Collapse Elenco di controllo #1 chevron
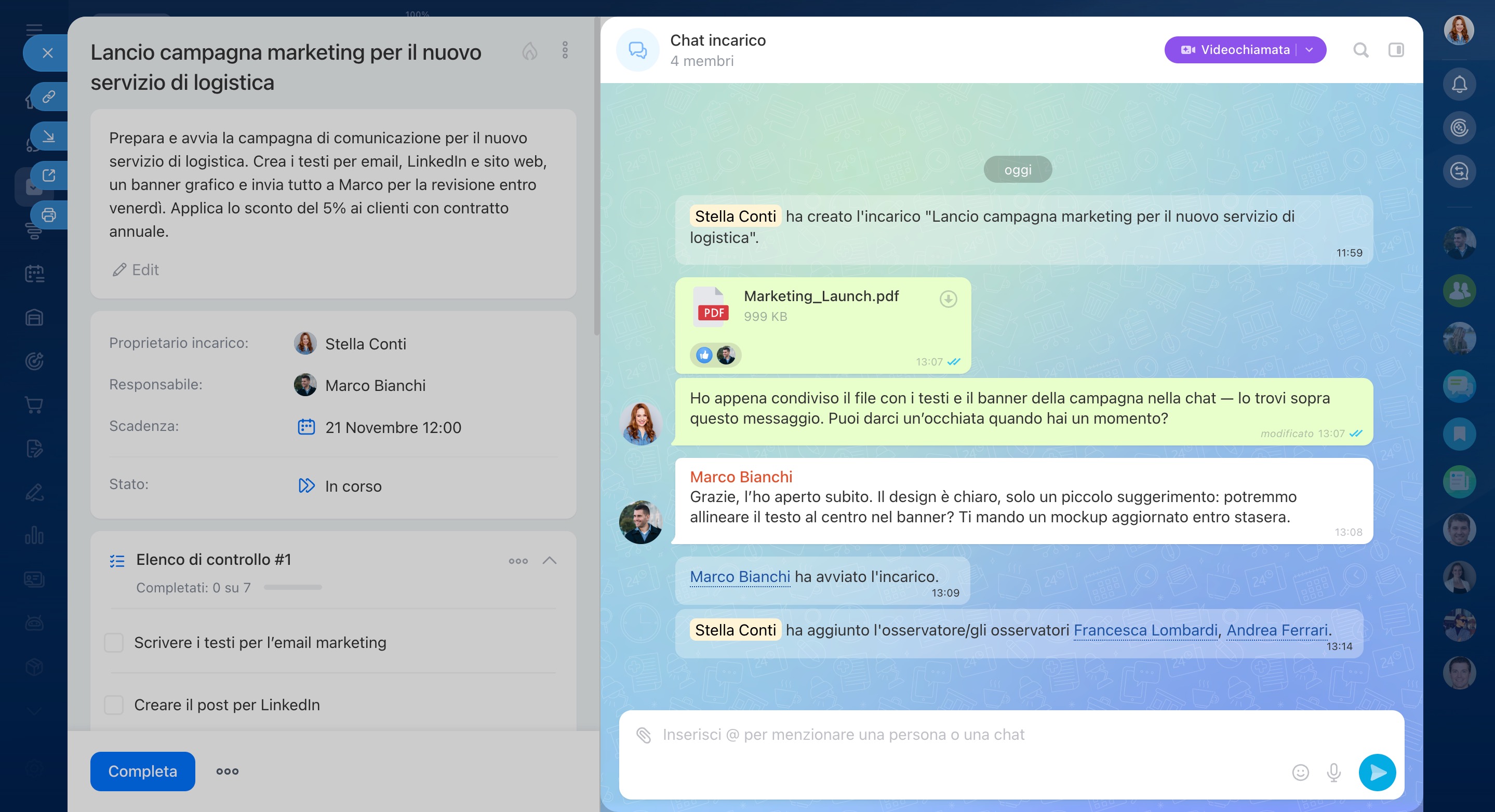Image resolution: width=1495 pixels, height=812 pixels. (549, 560)
